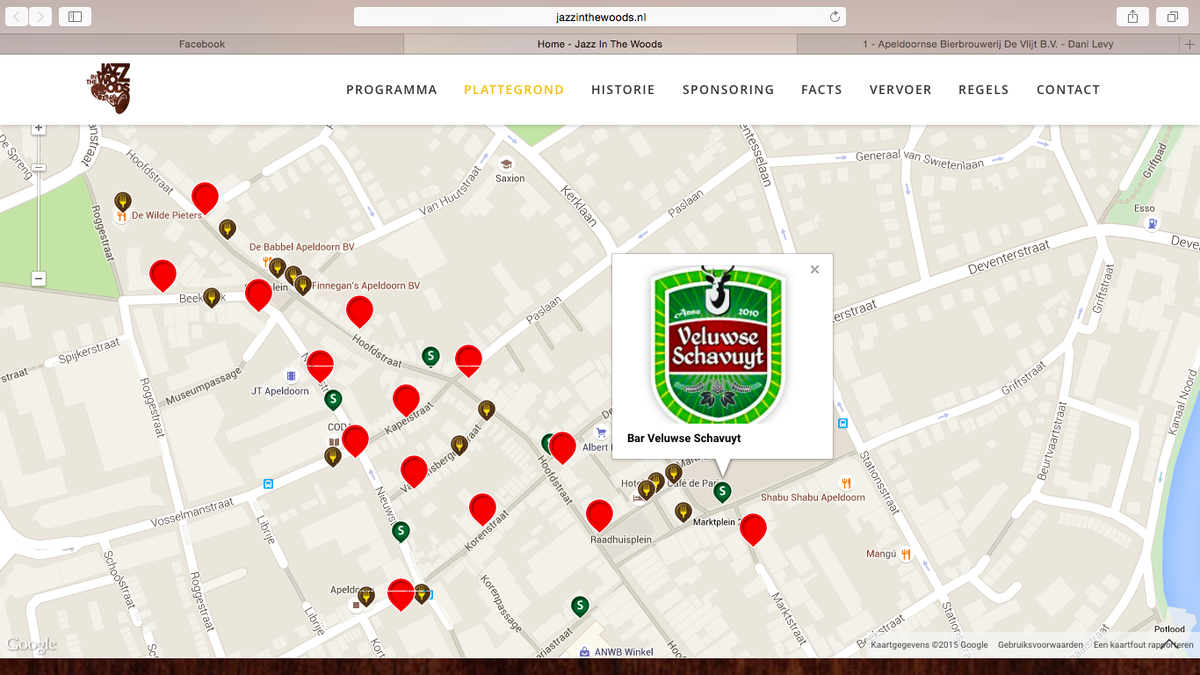Reload the page from the address bar
1200x675 pixels.
(835, 16)
